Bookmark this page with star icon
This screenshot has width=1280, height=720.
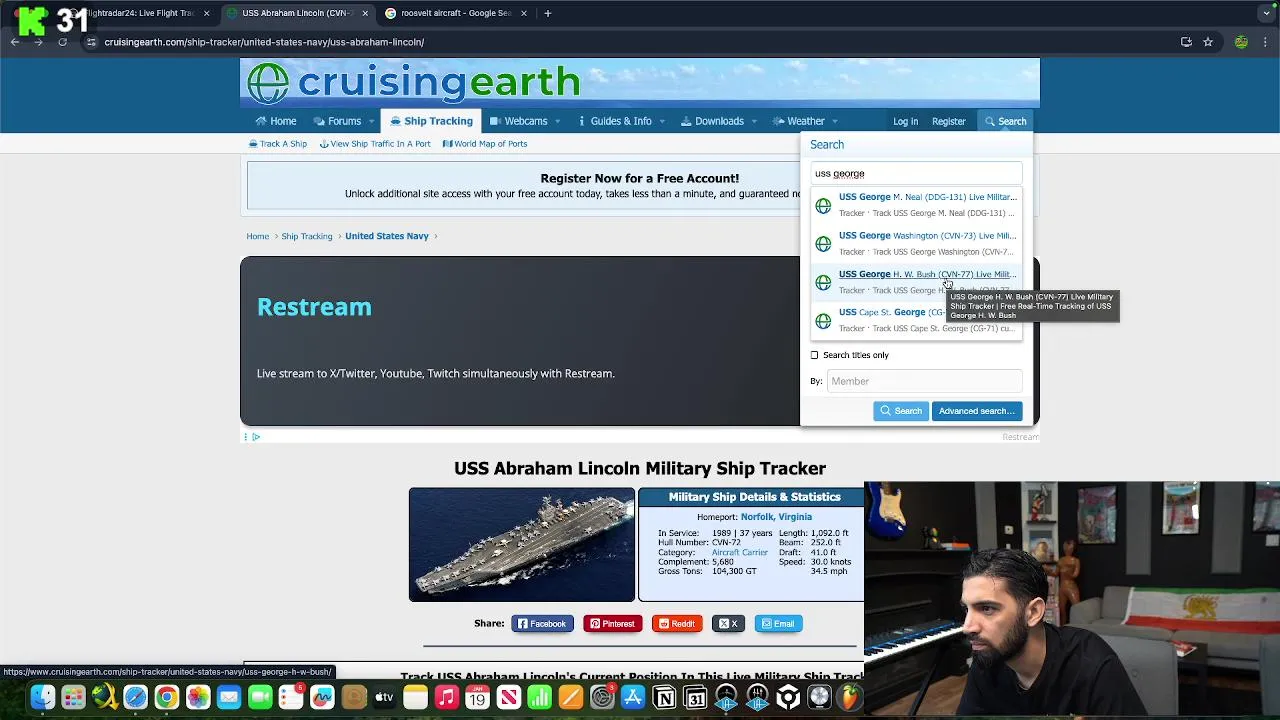pos(1208,42)
